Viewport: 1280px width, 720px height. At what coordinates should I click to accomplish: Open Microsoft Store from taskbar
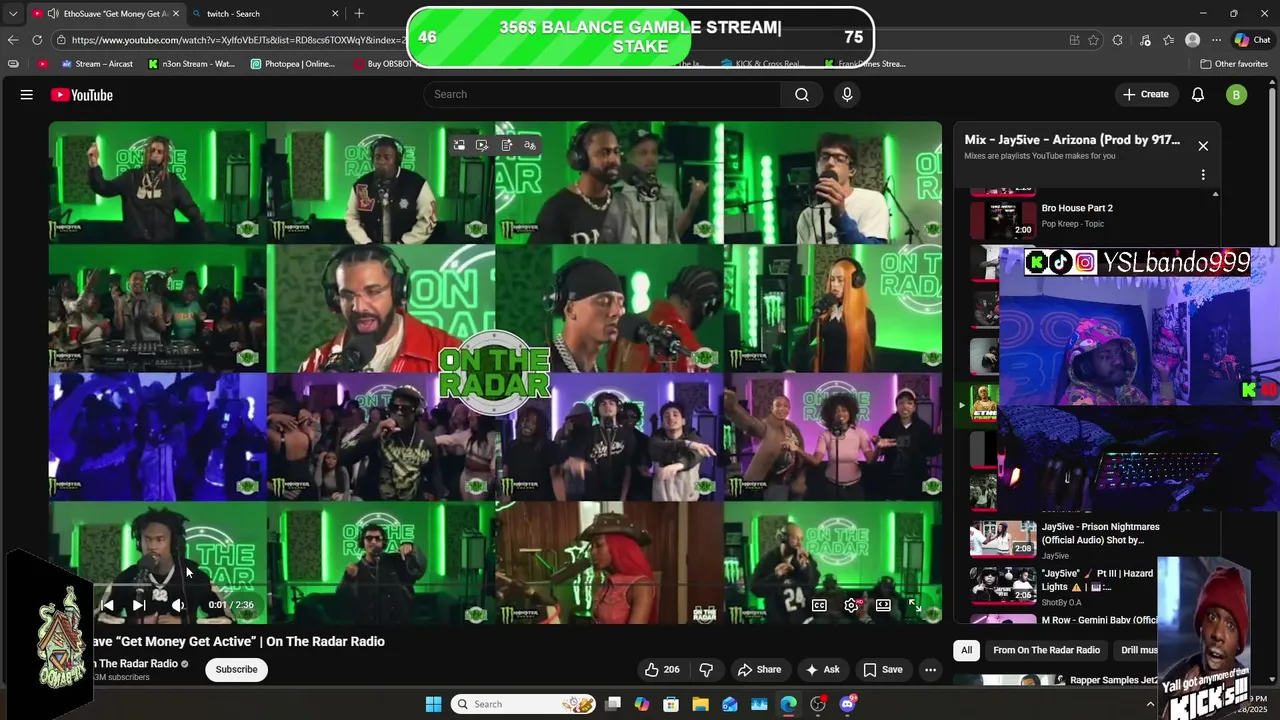pos(671,704)
